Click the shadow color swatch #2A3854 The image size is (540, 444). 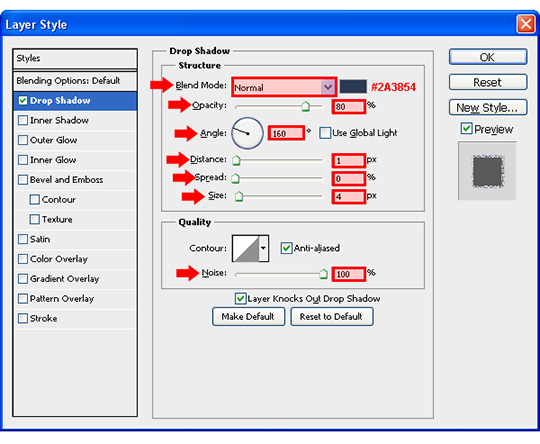click(353, 86)
